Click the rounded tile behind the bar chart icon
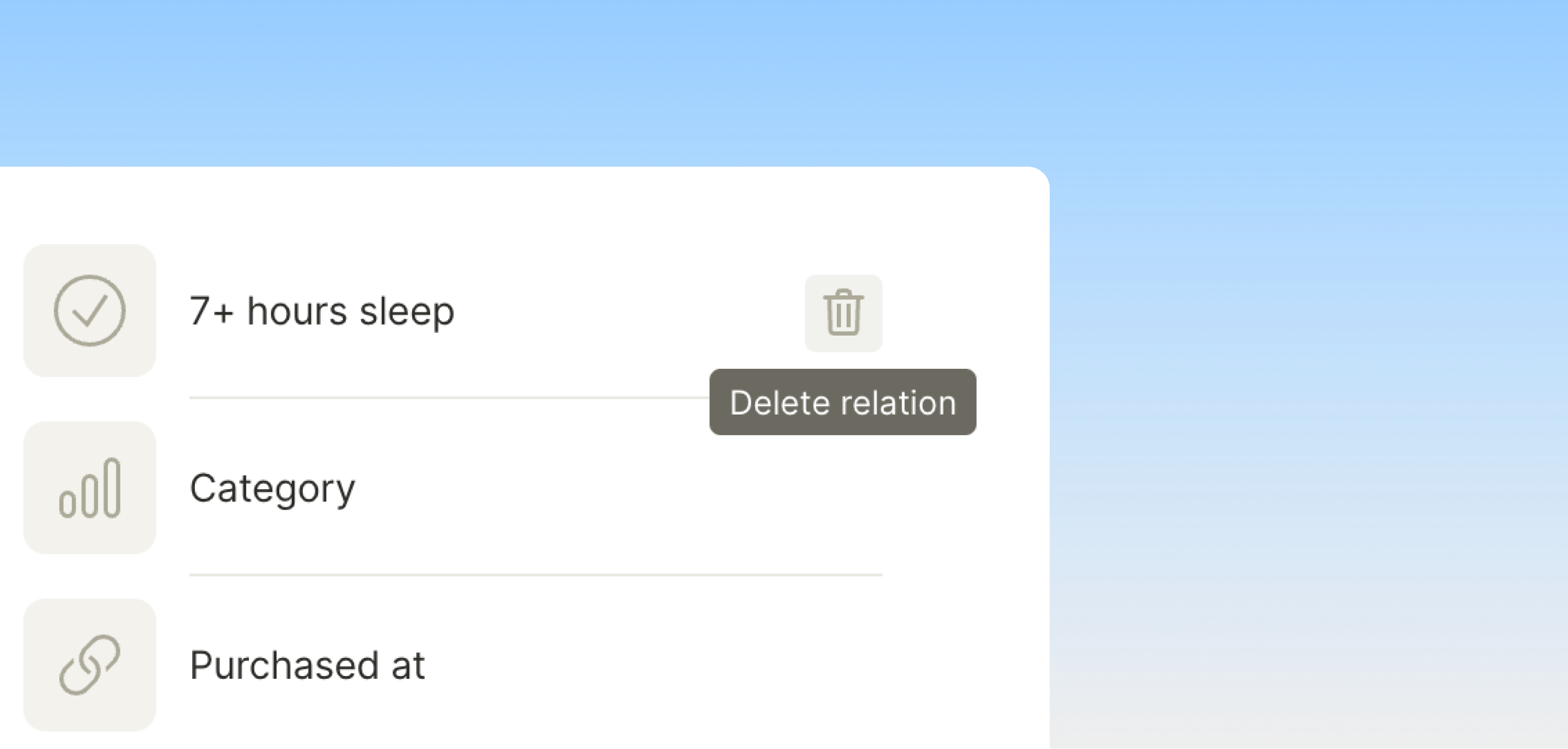Viewport: 1568px width, 749px height. (89, 488)
